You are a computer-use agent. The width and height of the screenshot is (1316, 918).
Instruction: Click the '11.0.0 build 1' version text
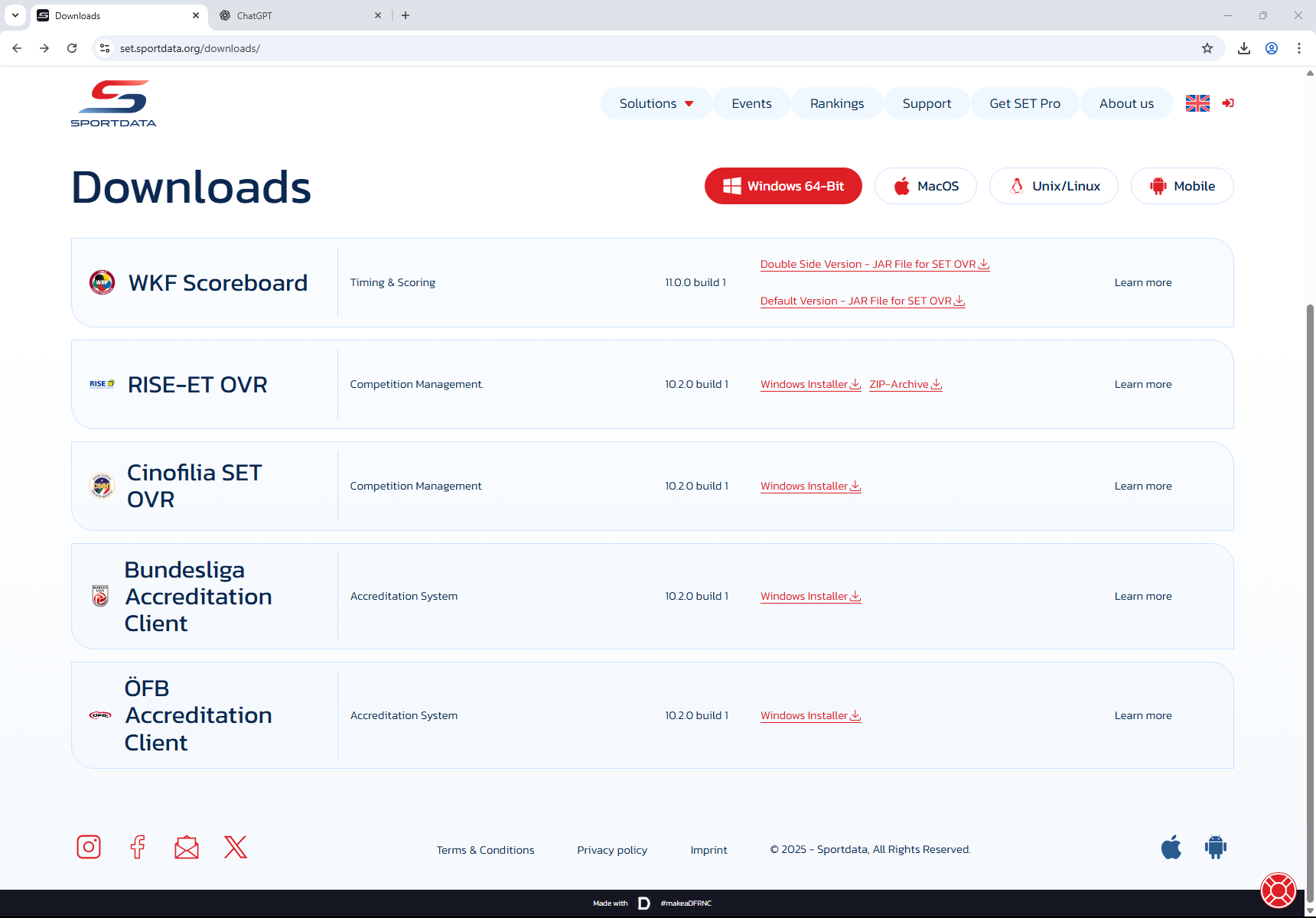point(695,282)
